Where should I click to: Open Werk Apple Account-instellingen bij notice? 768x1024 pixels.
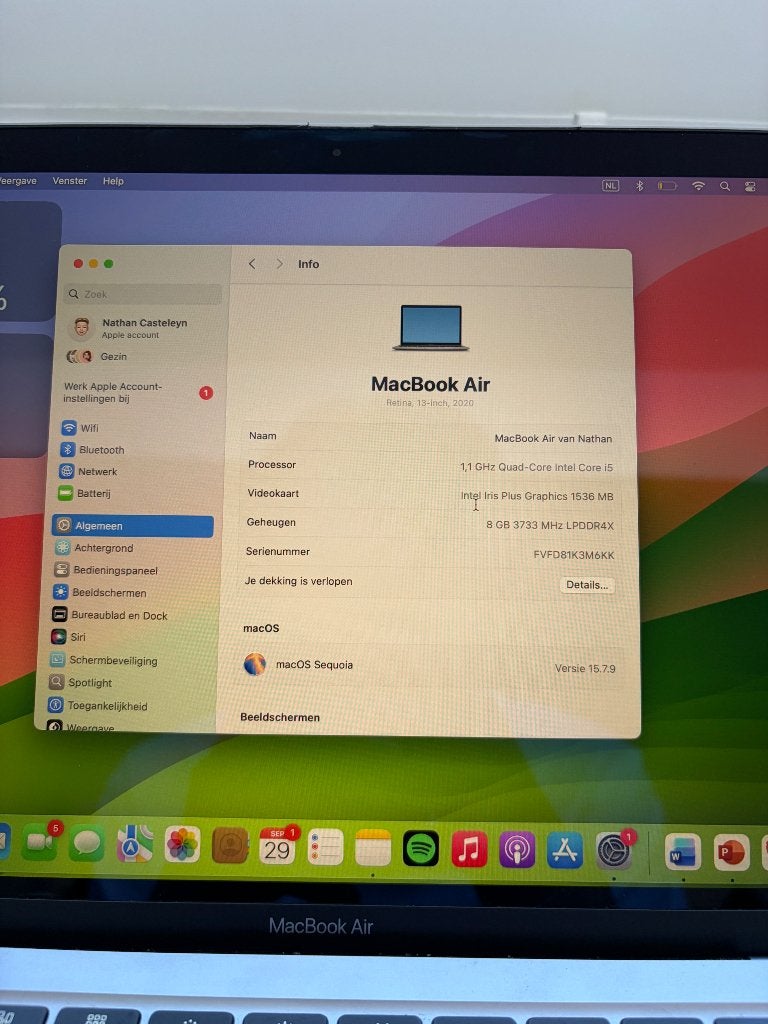click(x=138, y=392)
